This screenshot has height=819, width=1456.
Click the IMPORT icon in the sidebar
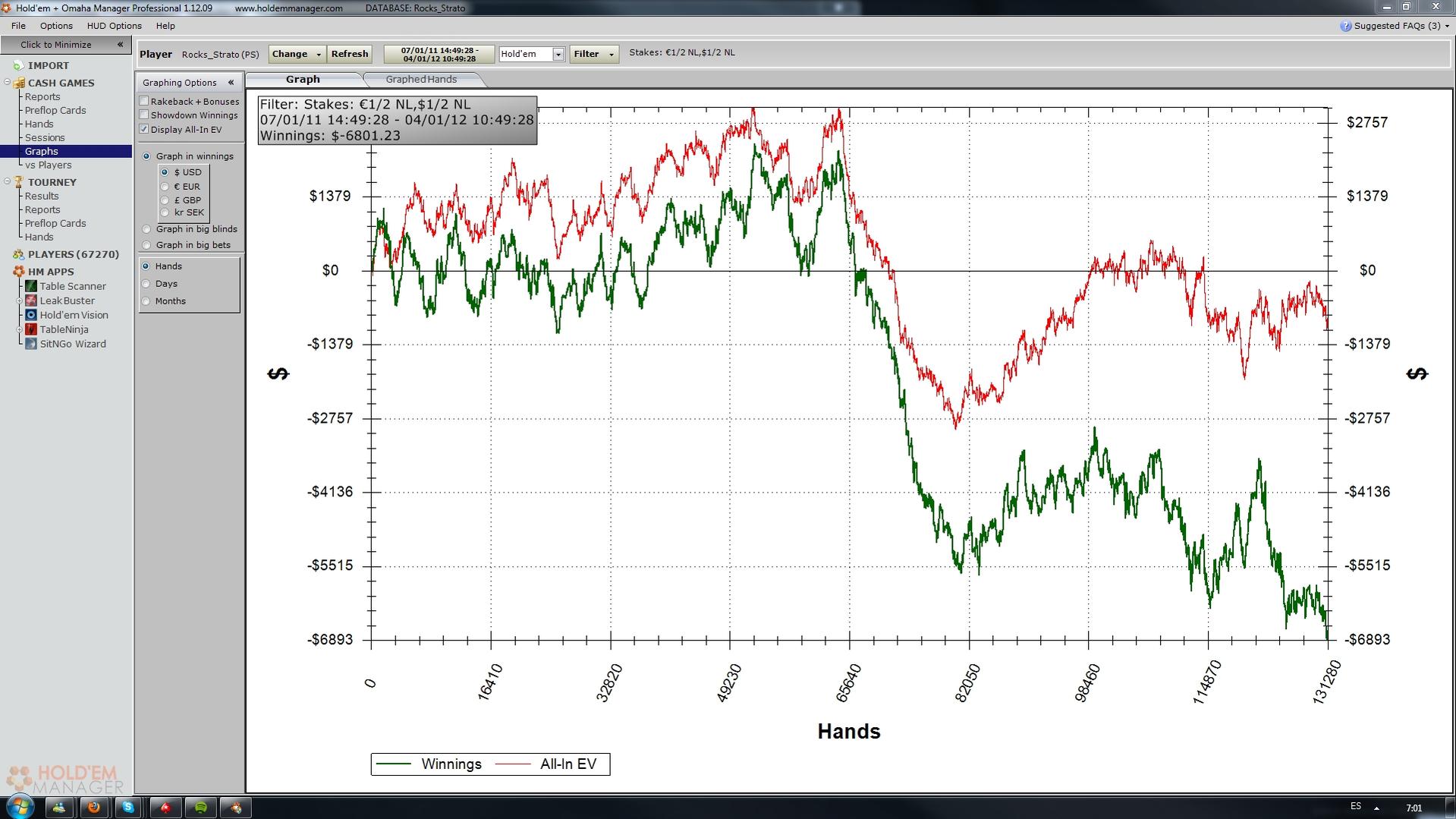pyautogui.click(x=19, y=66)
